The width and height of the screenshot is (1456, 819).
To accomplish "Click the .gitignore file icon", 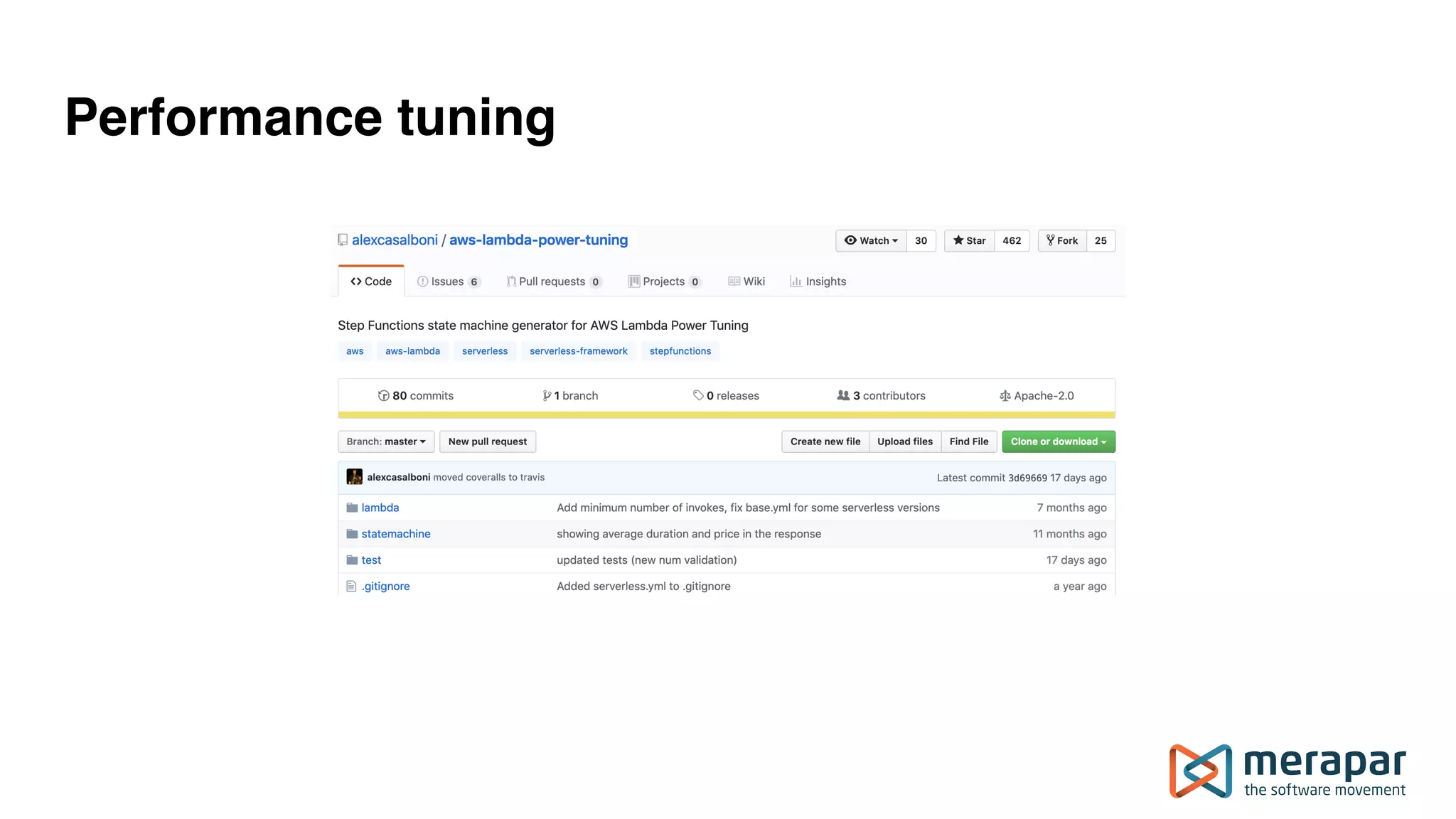I will 351,587.
